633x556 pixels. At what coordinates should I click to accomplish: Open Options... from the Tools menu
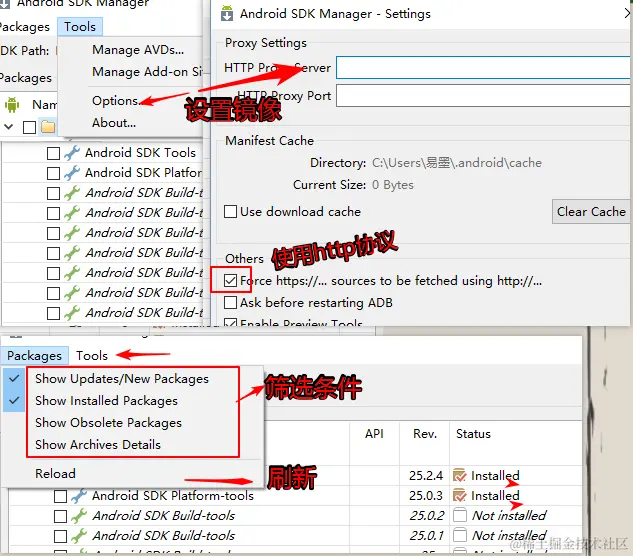[x=115, y=101]
